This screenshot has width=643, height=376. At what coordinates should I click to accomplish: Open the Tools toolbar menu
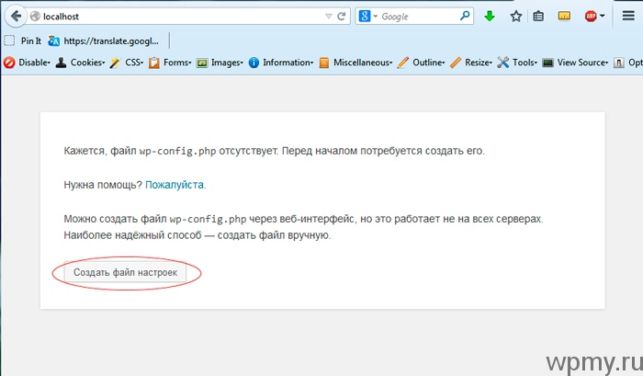[517, 62]
